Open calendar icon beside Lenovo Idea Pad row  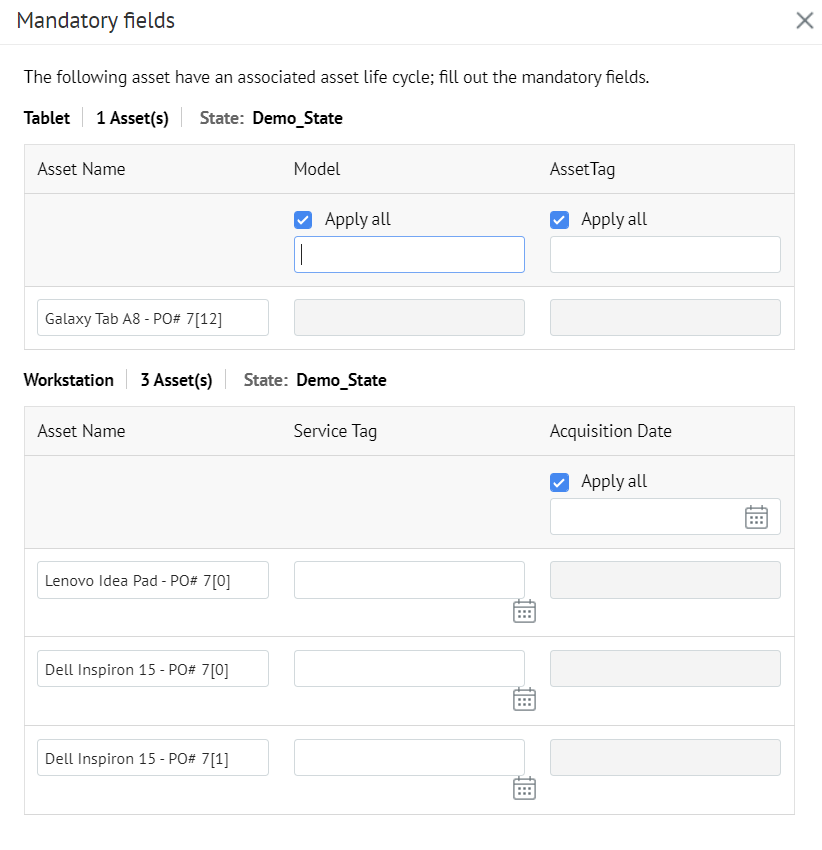524,611
